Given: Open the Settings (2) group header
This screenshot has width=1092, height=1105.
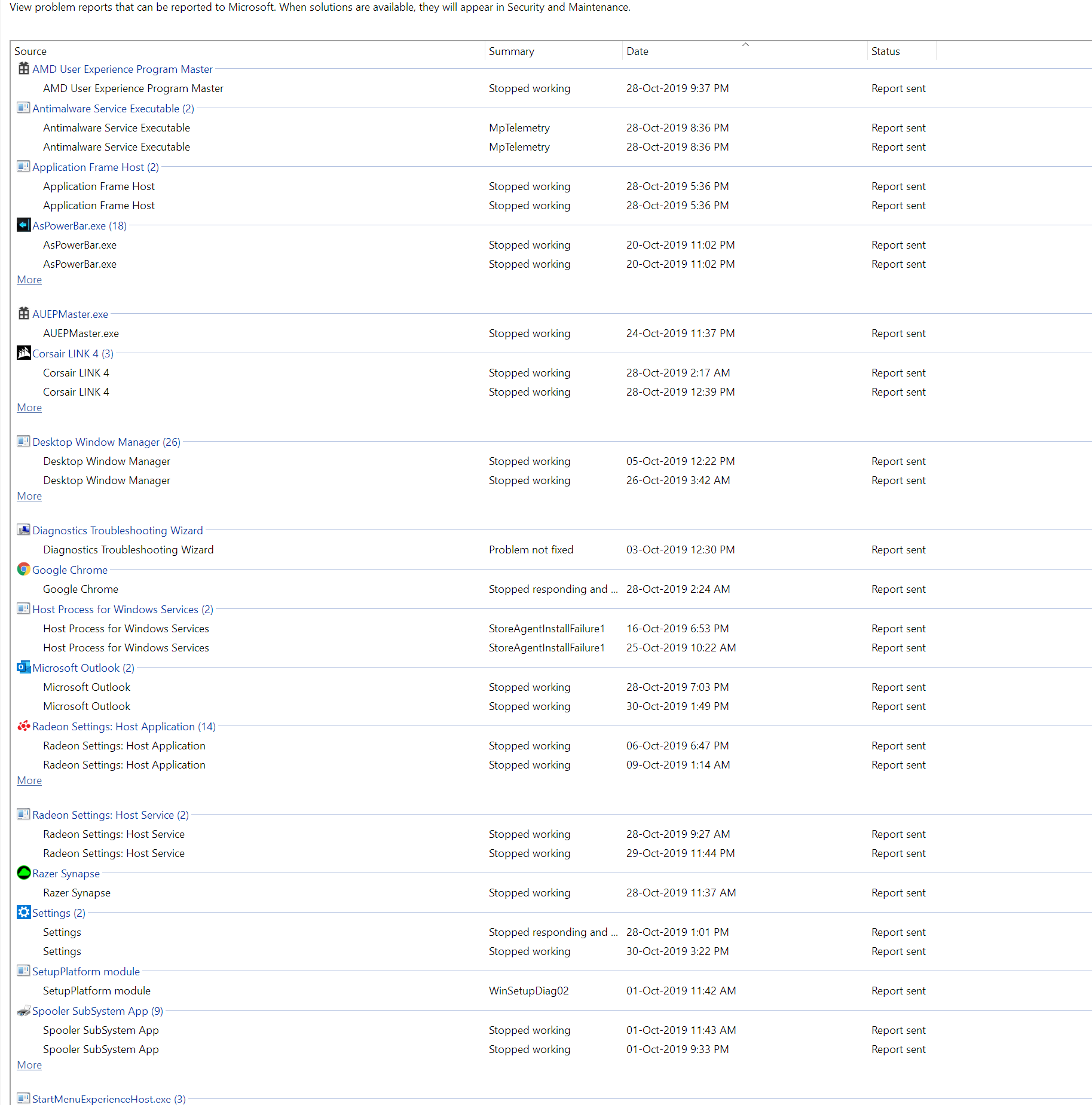Looking at the screenshot, I should [59, 913].
